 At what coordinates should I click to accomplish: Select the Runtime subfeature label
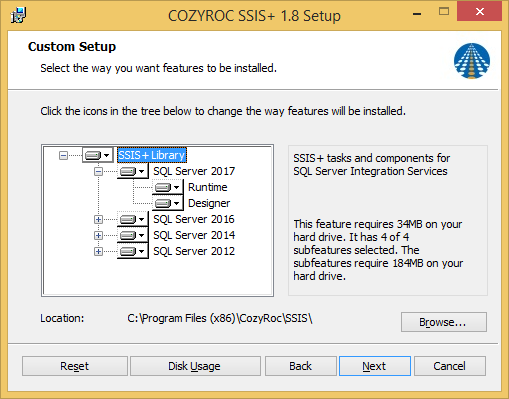tap(208, 187)
